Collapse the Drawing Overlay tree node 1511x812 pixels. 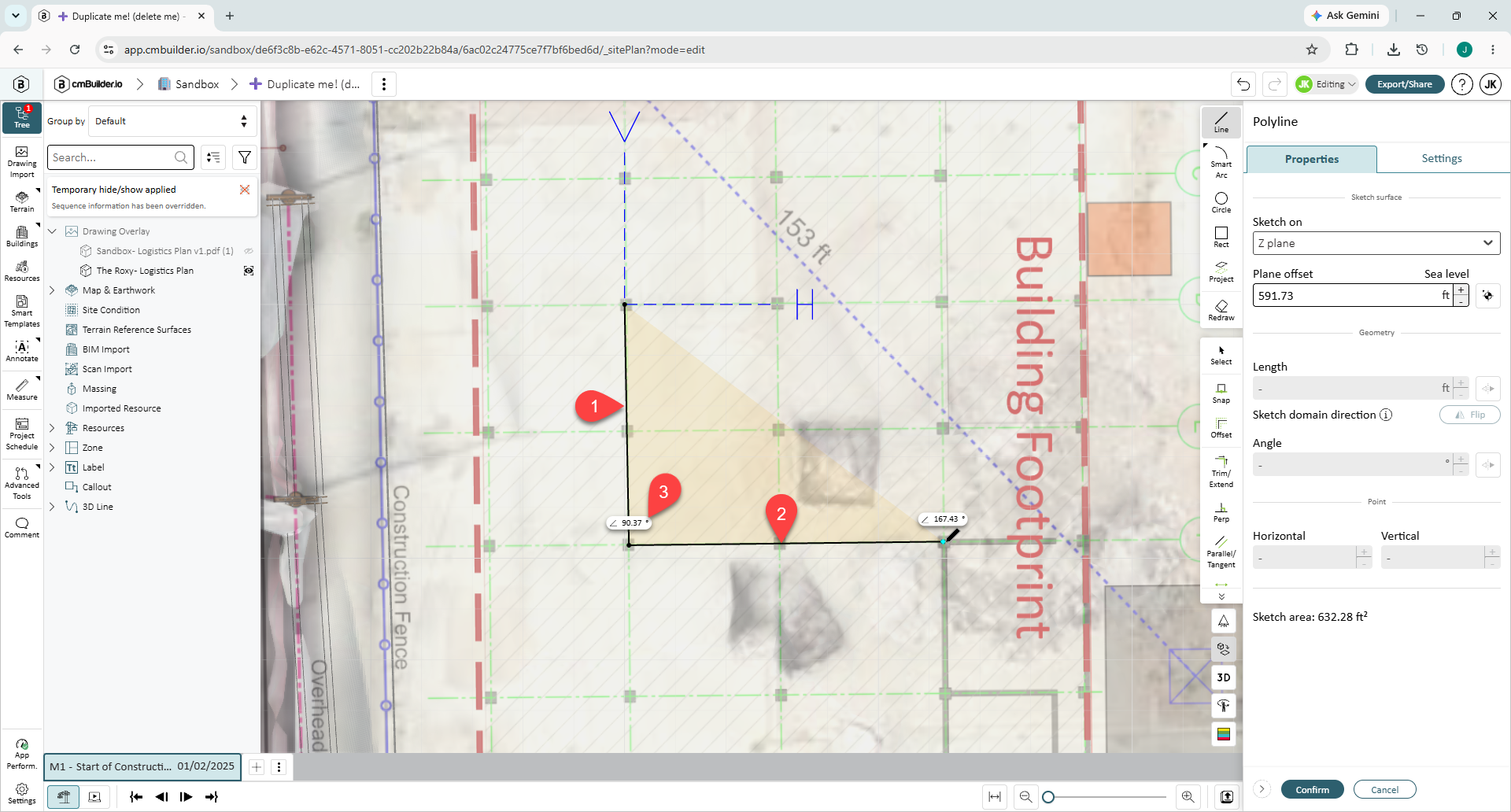pyautogui.click(x=53, y=231)
